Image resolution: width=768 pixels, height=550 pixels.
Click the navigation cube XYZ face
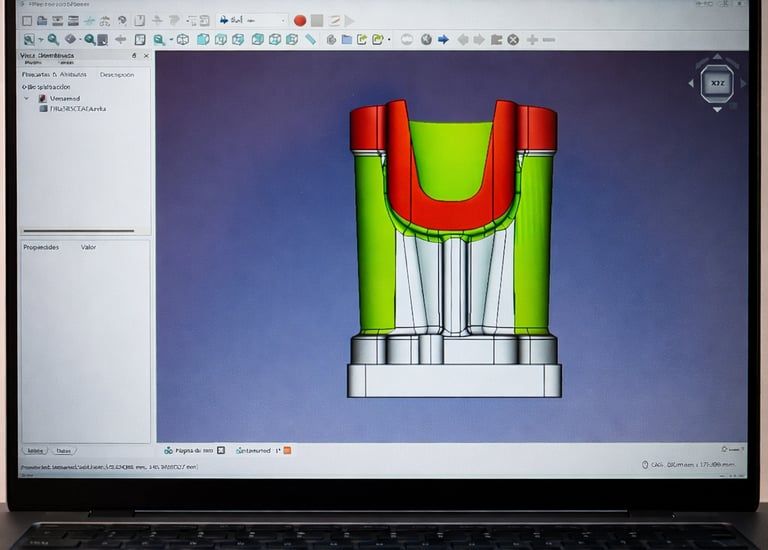(717, 83)
